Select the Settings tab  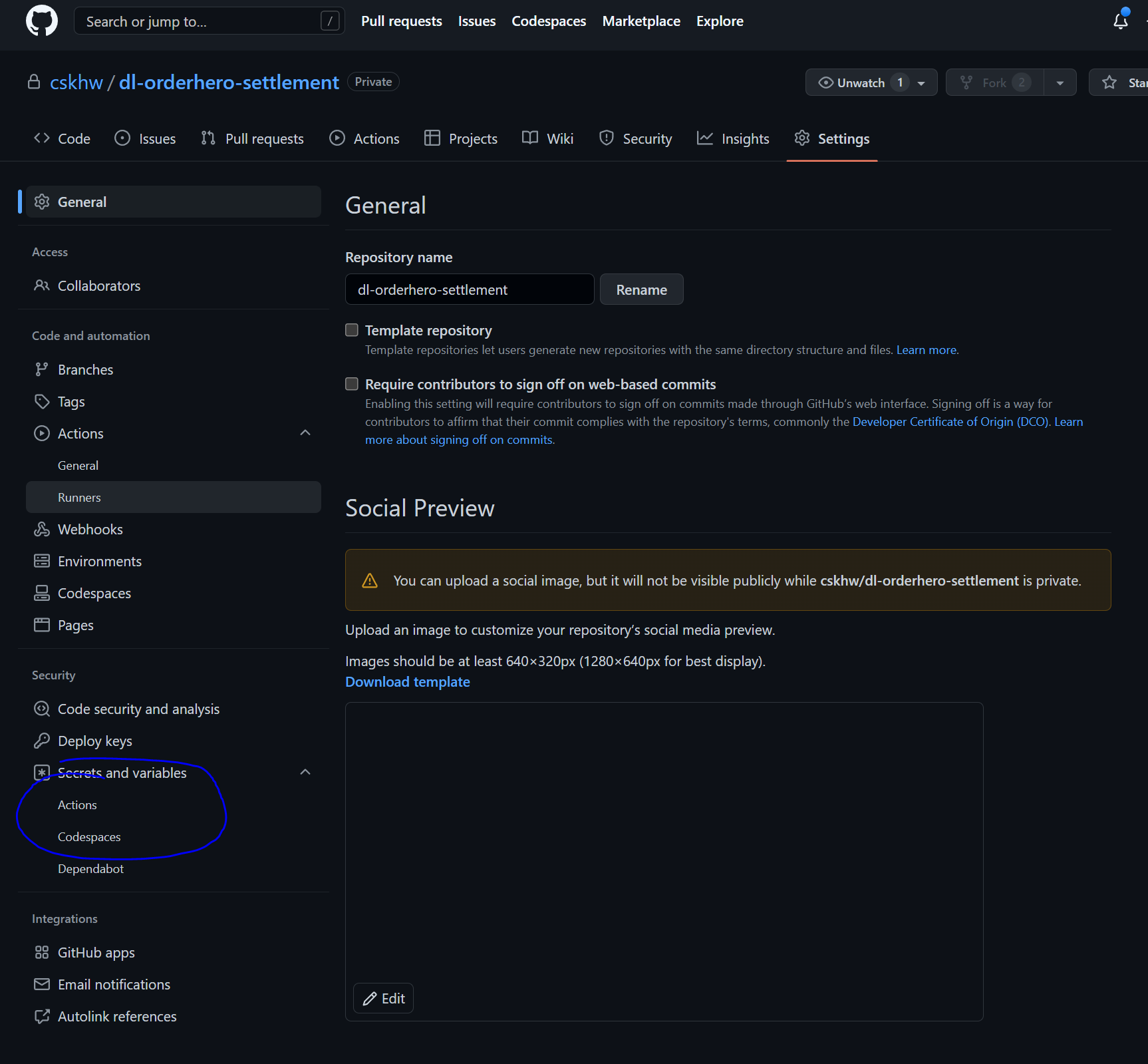(832, 138)
